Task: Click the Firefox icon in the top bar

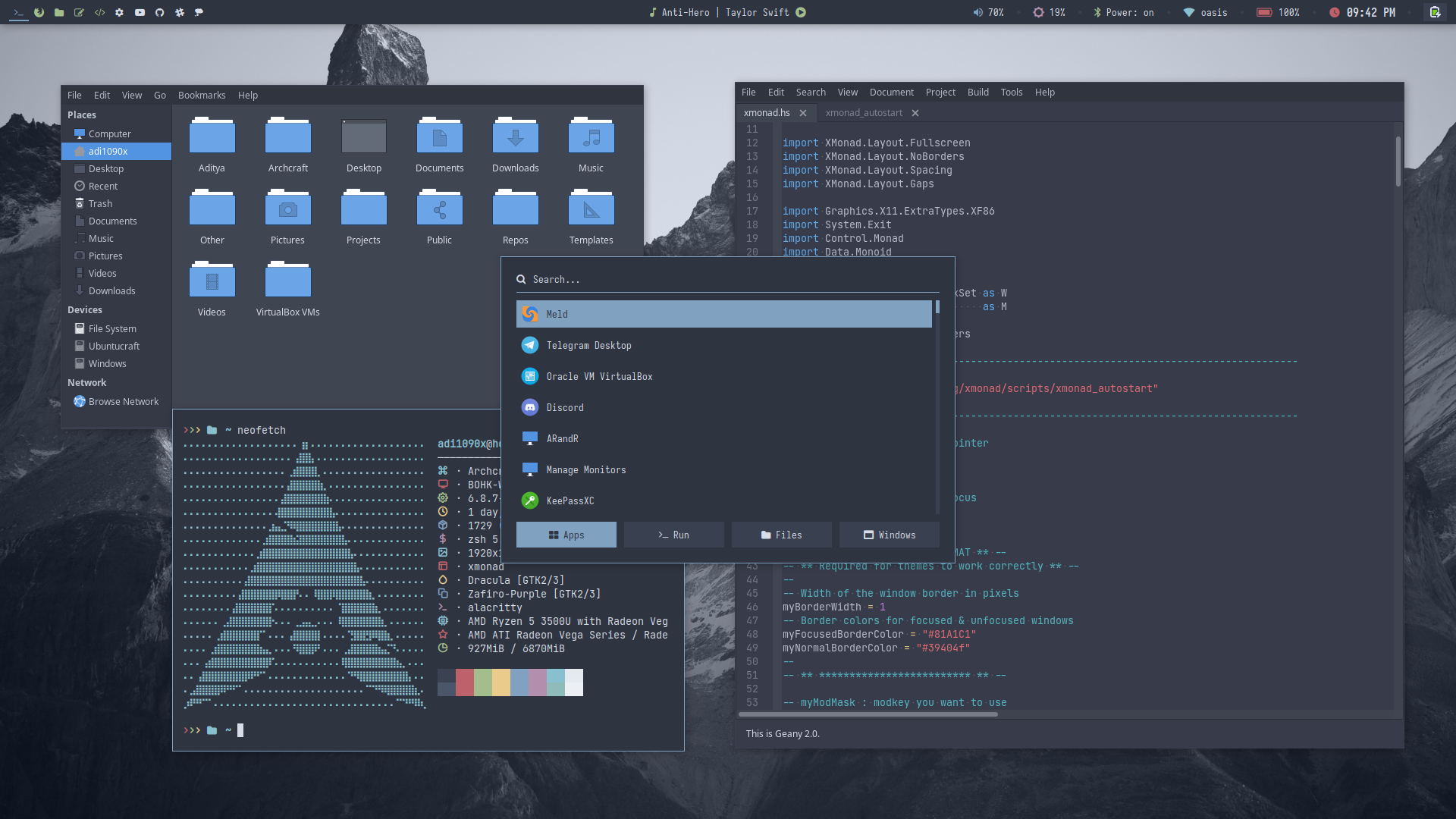Action: (39, 12)
